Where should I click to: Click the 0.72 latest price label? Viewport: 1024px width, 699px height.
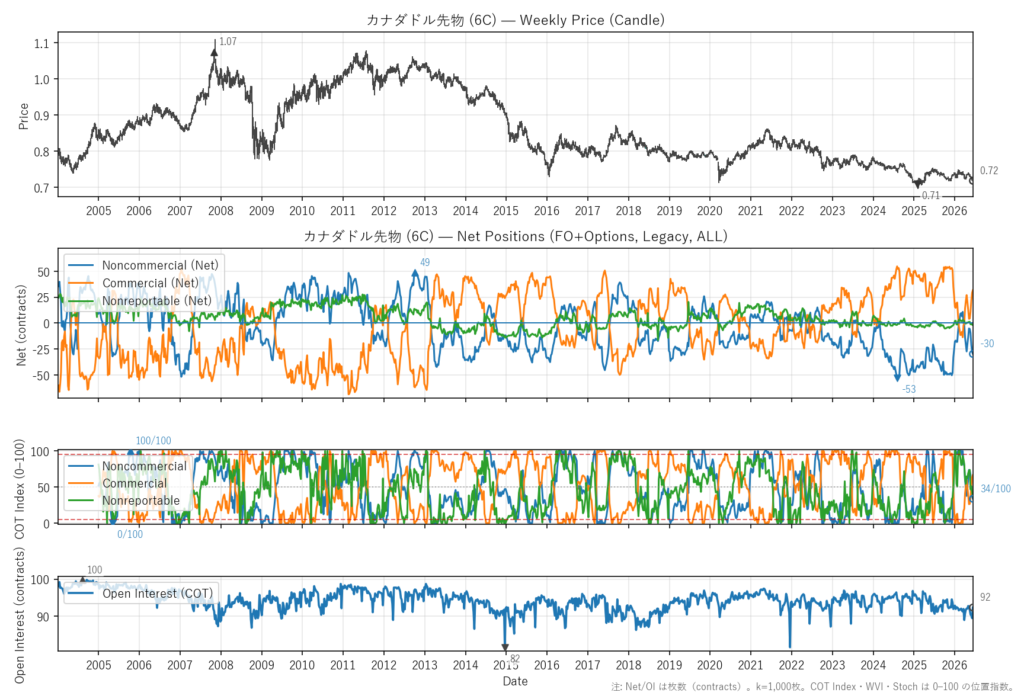pos(989,171)
